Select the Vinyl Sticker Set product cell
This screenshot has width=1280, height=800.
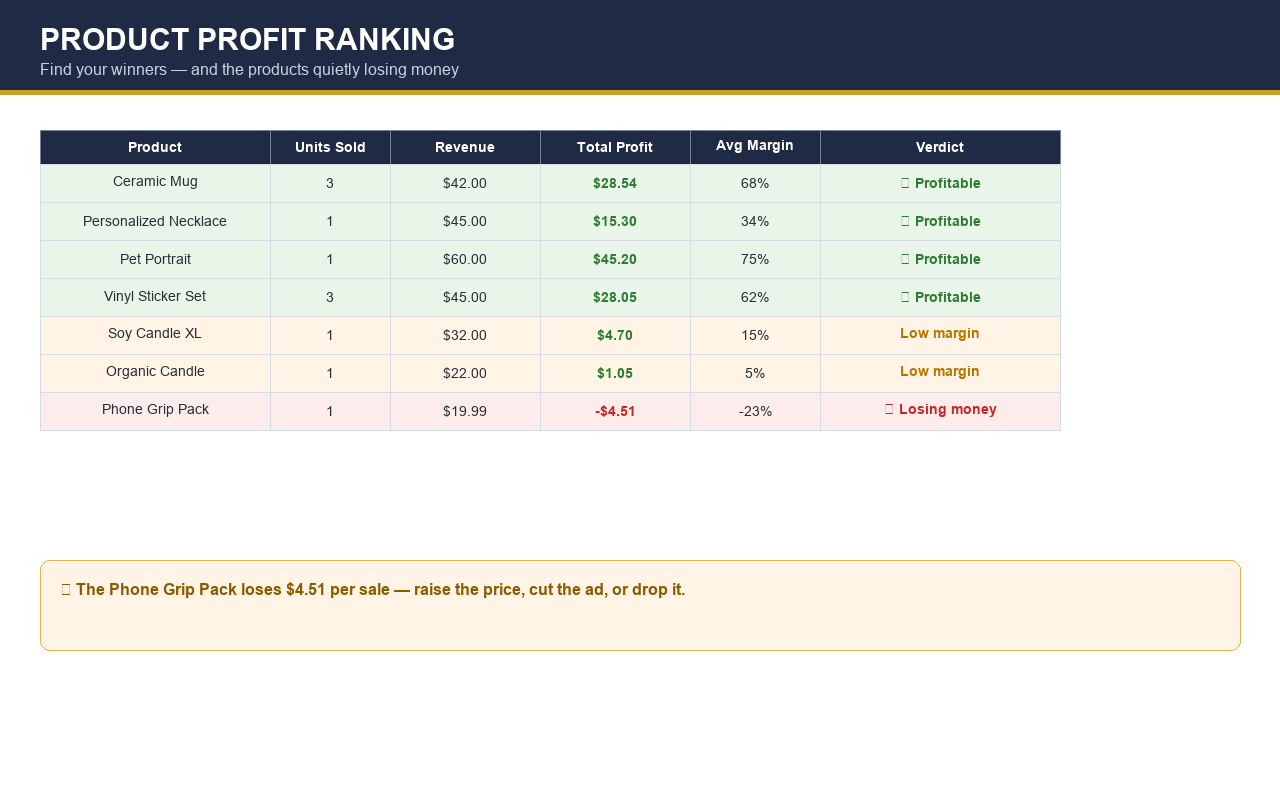point(155,297)
